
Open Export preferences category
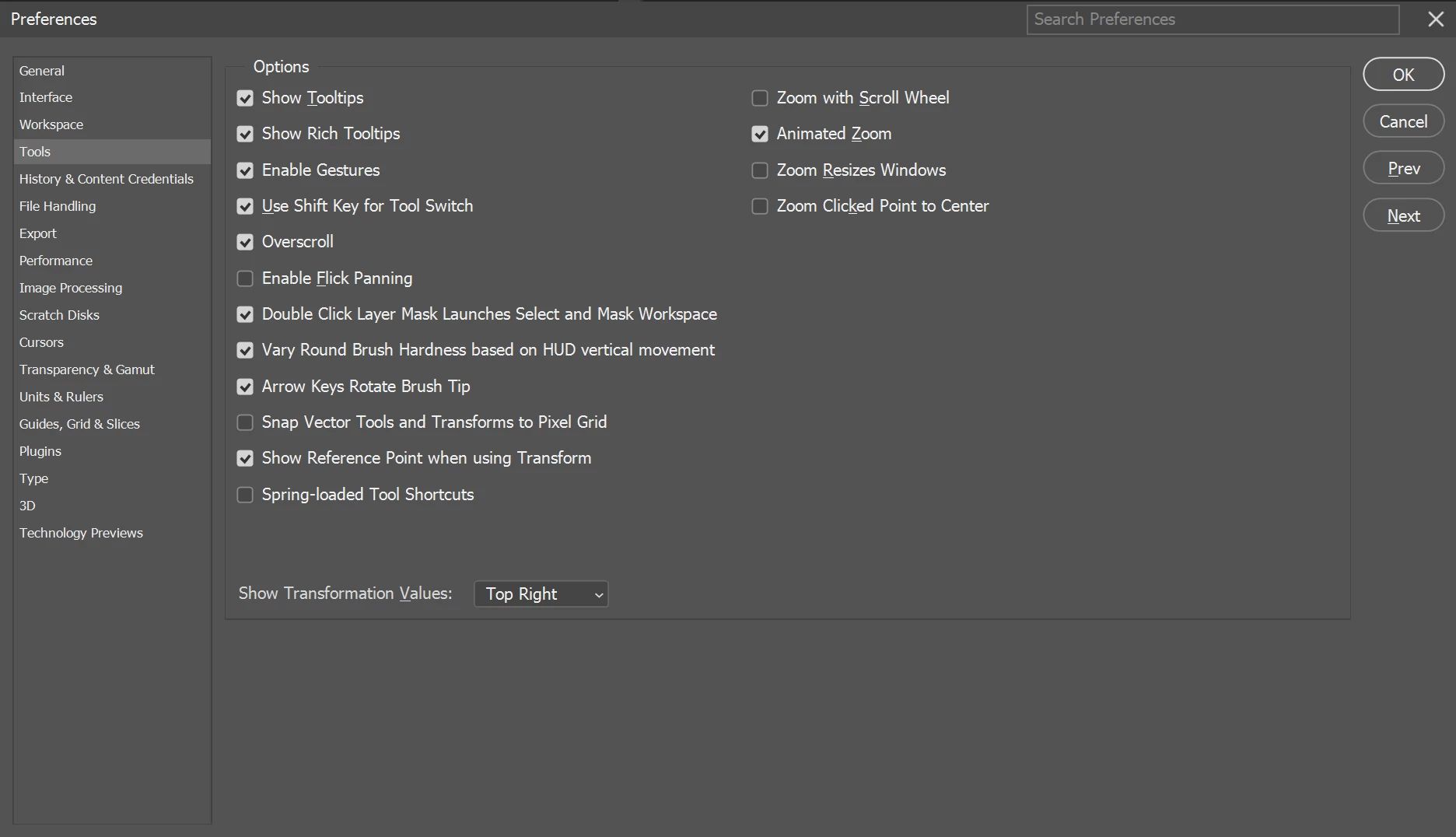[112, 233]
